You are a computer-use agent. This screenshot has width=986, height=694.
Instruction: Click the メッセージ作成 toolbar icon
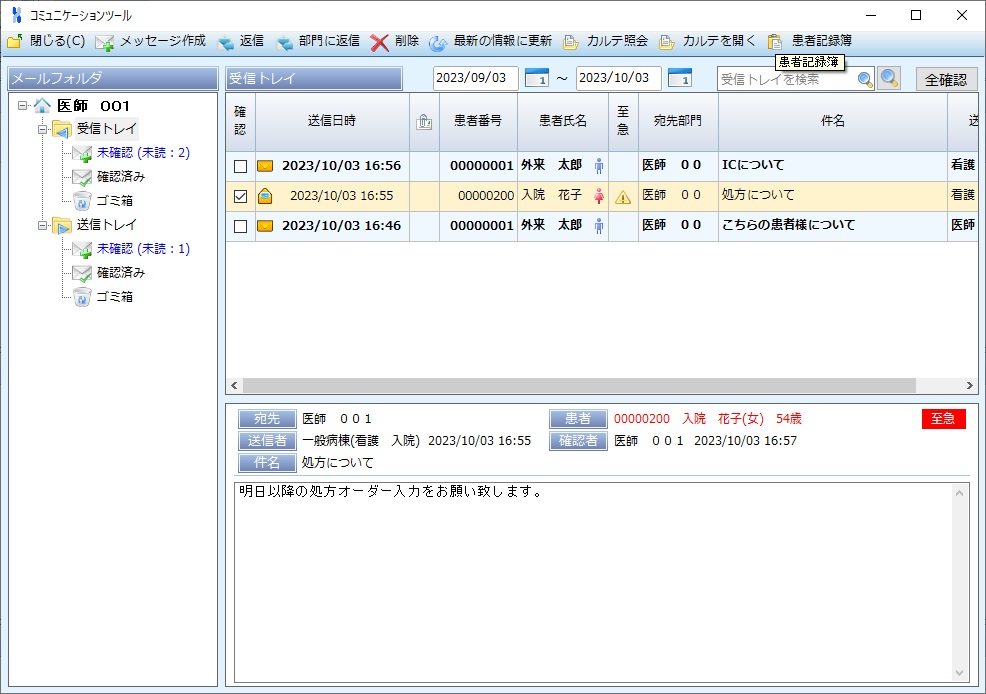tap(105, 42)
